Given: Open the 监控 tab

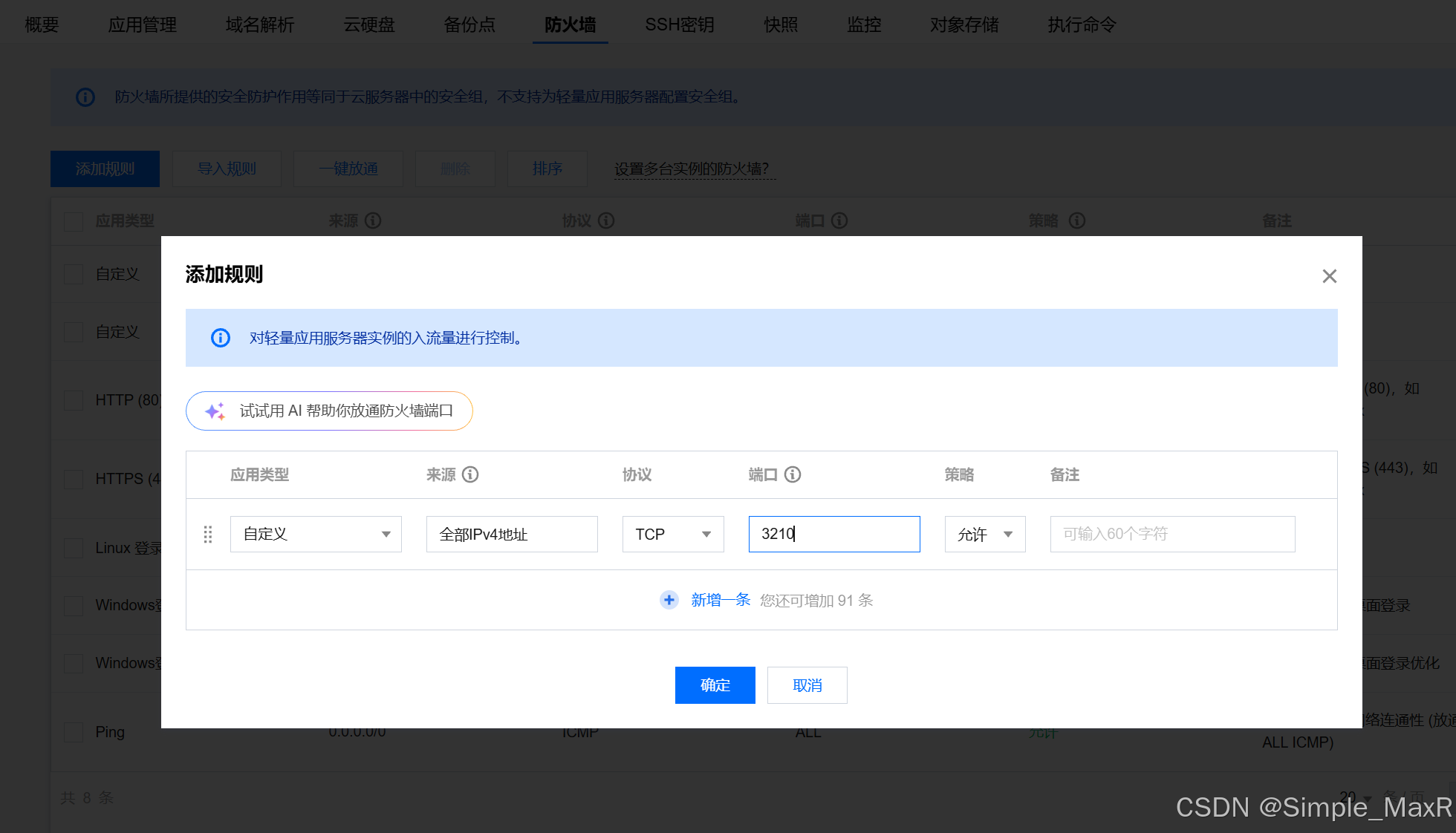Looking at the screenshot, I should pos(864,24).
